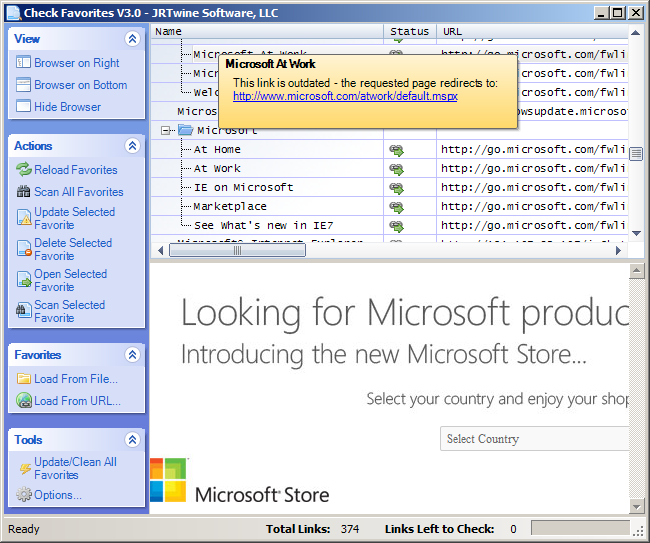Click Browser on Bottom text link

point(81,85)
